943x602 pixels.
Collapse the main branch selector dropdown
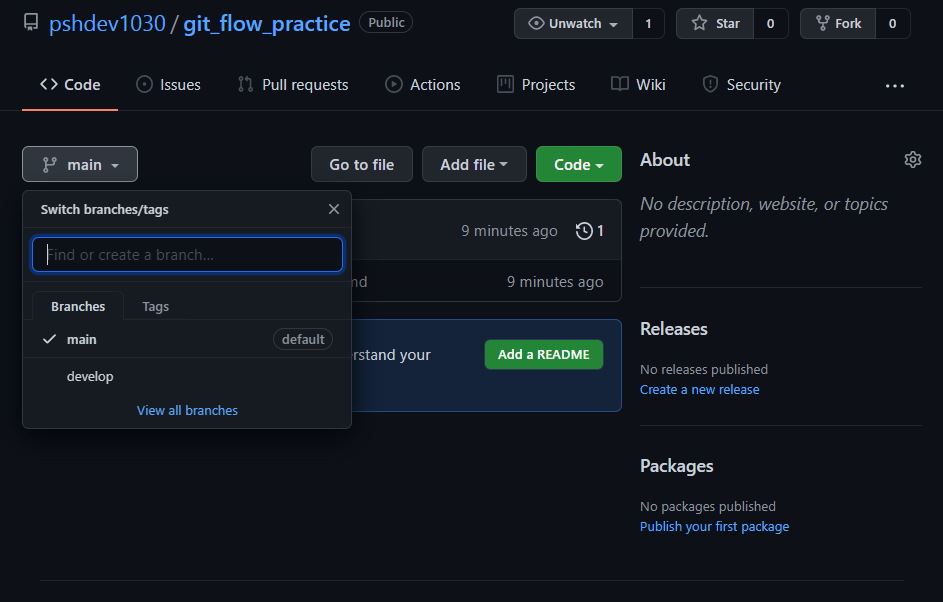click(80, 164)
